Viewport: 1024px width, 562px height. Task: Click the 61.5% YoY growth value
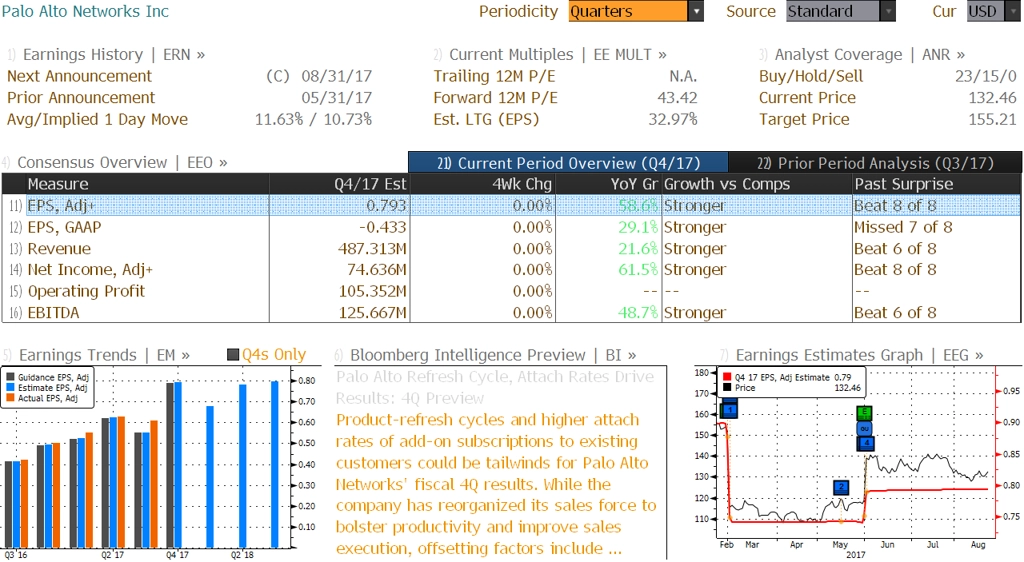coord(638,270)
